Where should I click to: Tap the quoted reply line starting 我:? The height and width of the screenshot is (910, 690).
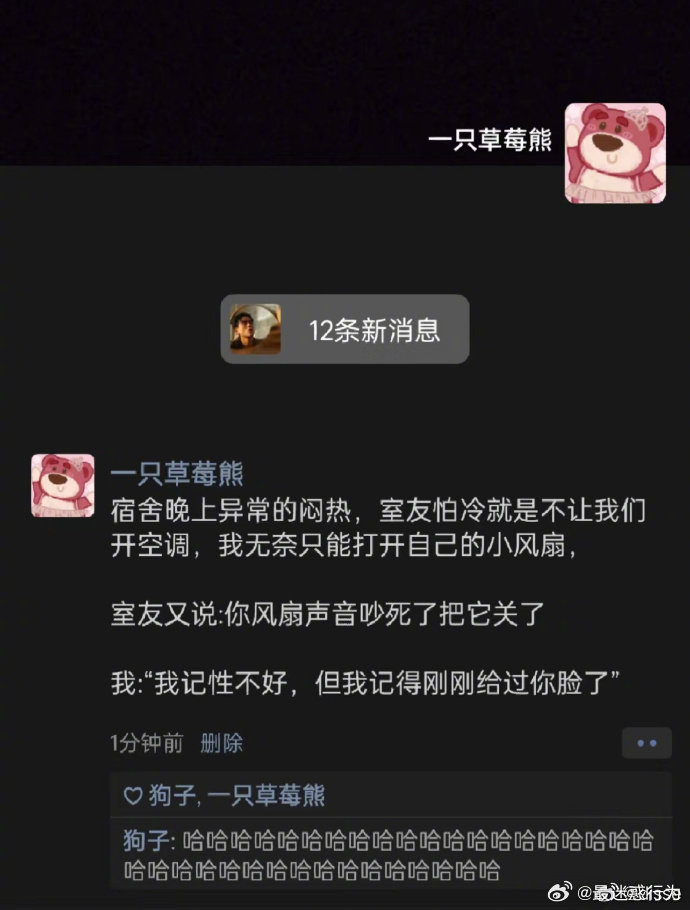tap(365, 682)
